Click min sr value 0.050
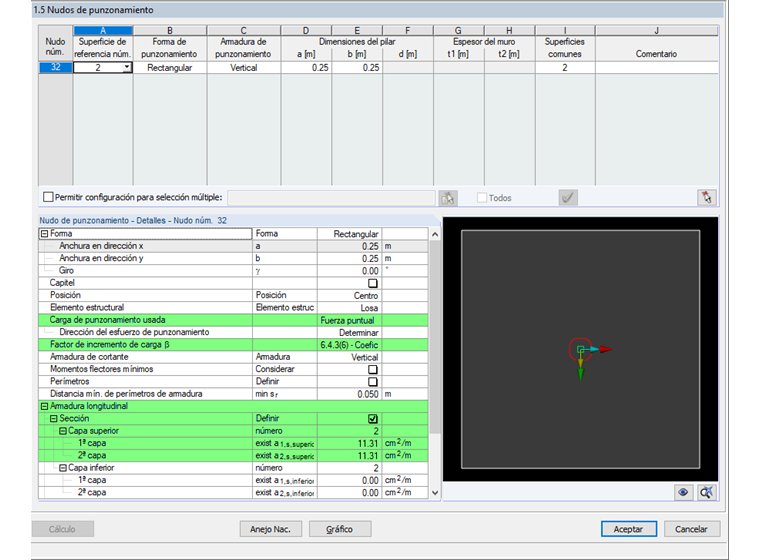Image resolution: width=760 pixels, height=560 pixels. [349, 394]
